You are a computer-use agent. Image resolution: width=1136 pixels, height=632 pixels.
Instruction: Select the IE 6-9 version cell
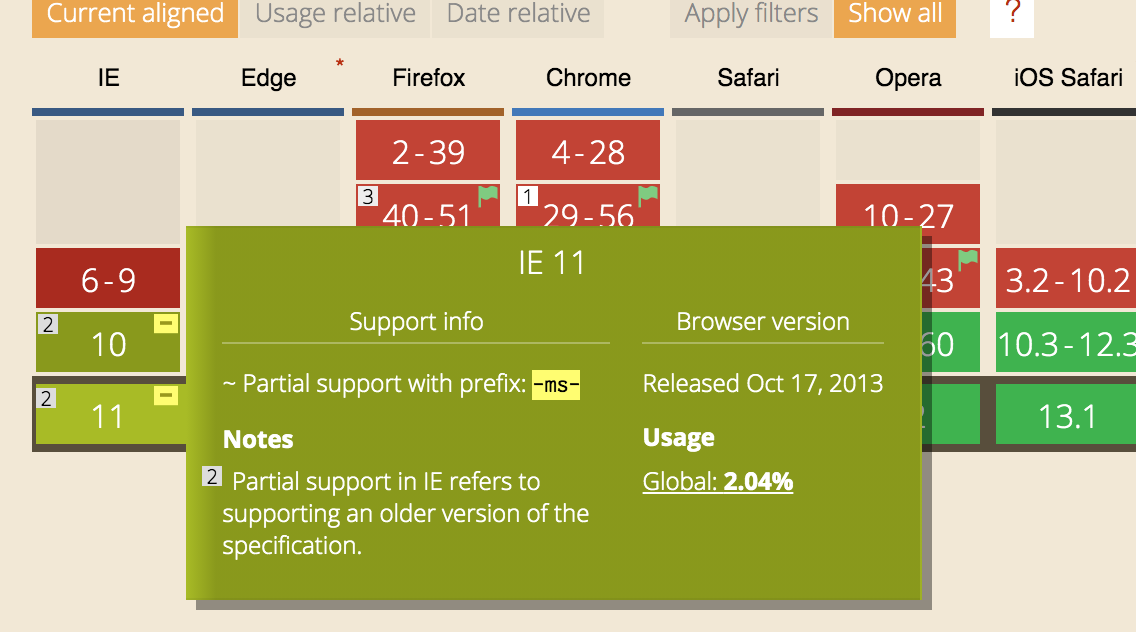coord(108,278)
